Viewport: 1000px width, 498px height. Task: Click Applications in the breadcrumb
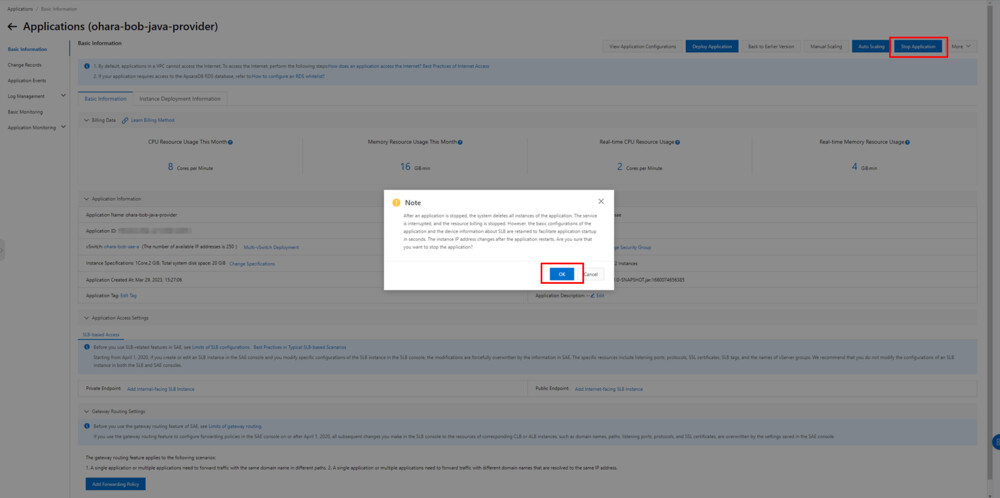20,9
